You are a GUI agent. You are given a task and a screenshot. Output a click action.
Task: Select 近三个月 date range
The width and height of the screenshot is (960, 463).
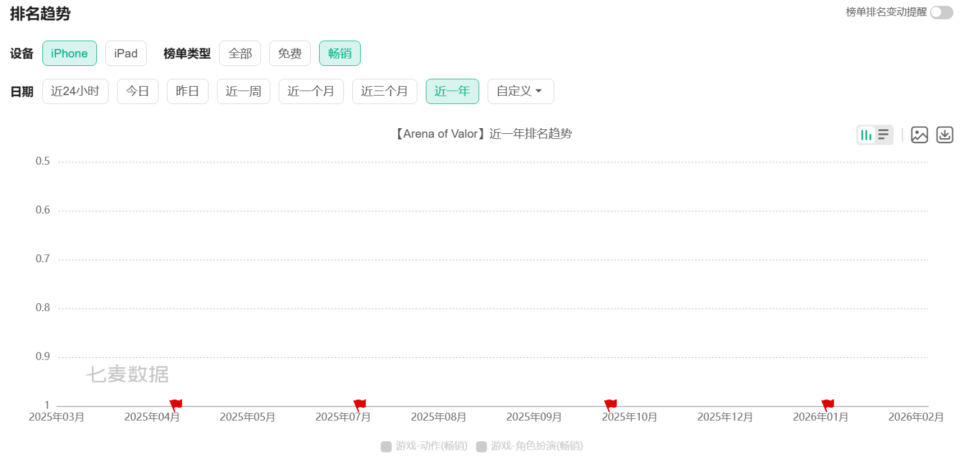384,91
